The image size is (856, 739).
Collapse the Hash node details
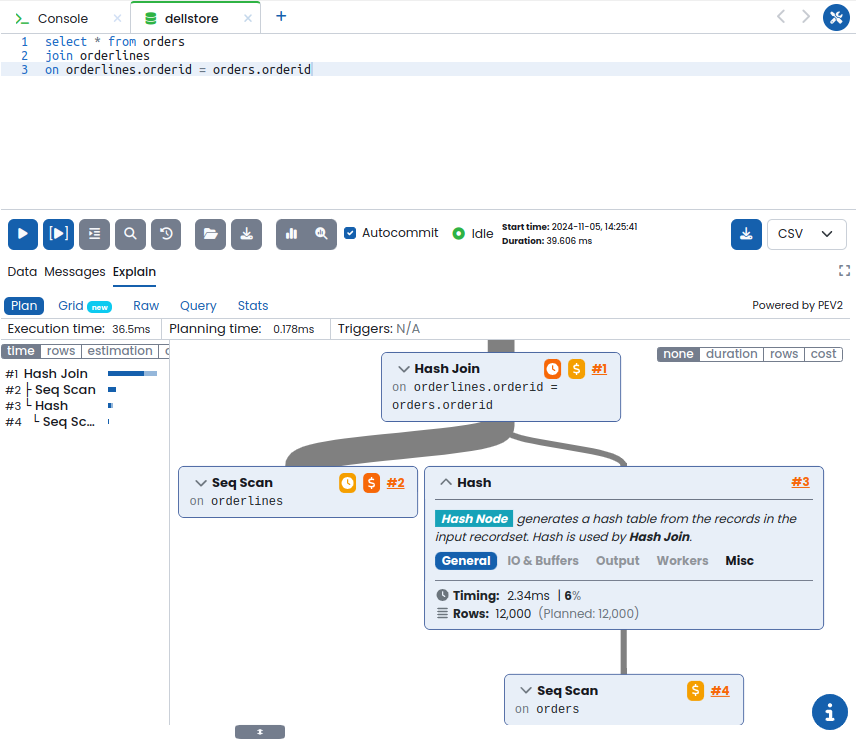[x=446, y=482]
